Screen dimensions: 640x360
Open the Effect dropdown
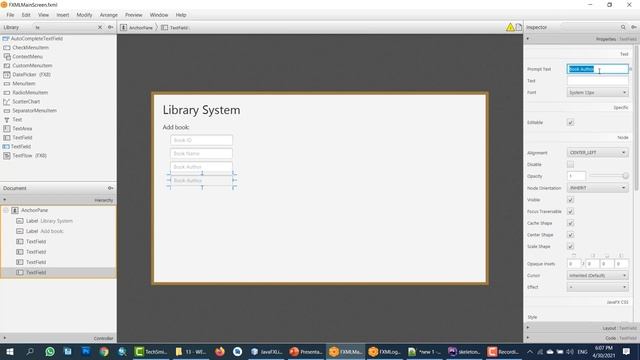(598, 287)
